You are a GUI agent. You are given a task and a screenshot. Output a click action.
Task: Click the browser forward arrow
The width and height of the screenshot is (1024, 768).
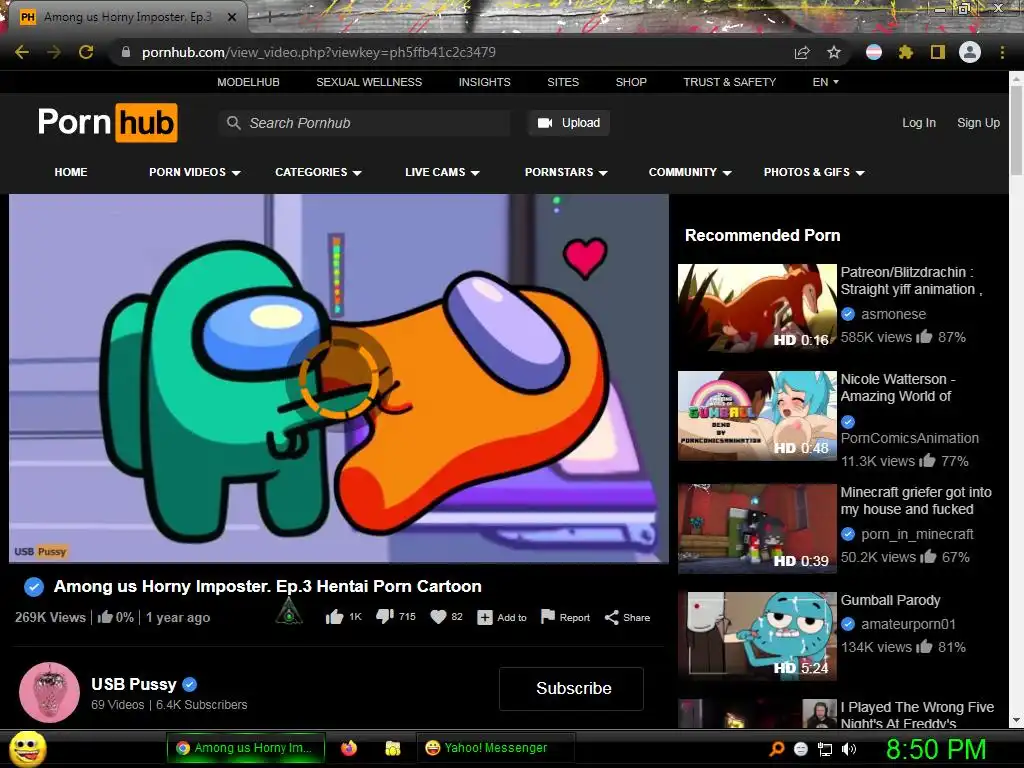click(x=54, y=52)
